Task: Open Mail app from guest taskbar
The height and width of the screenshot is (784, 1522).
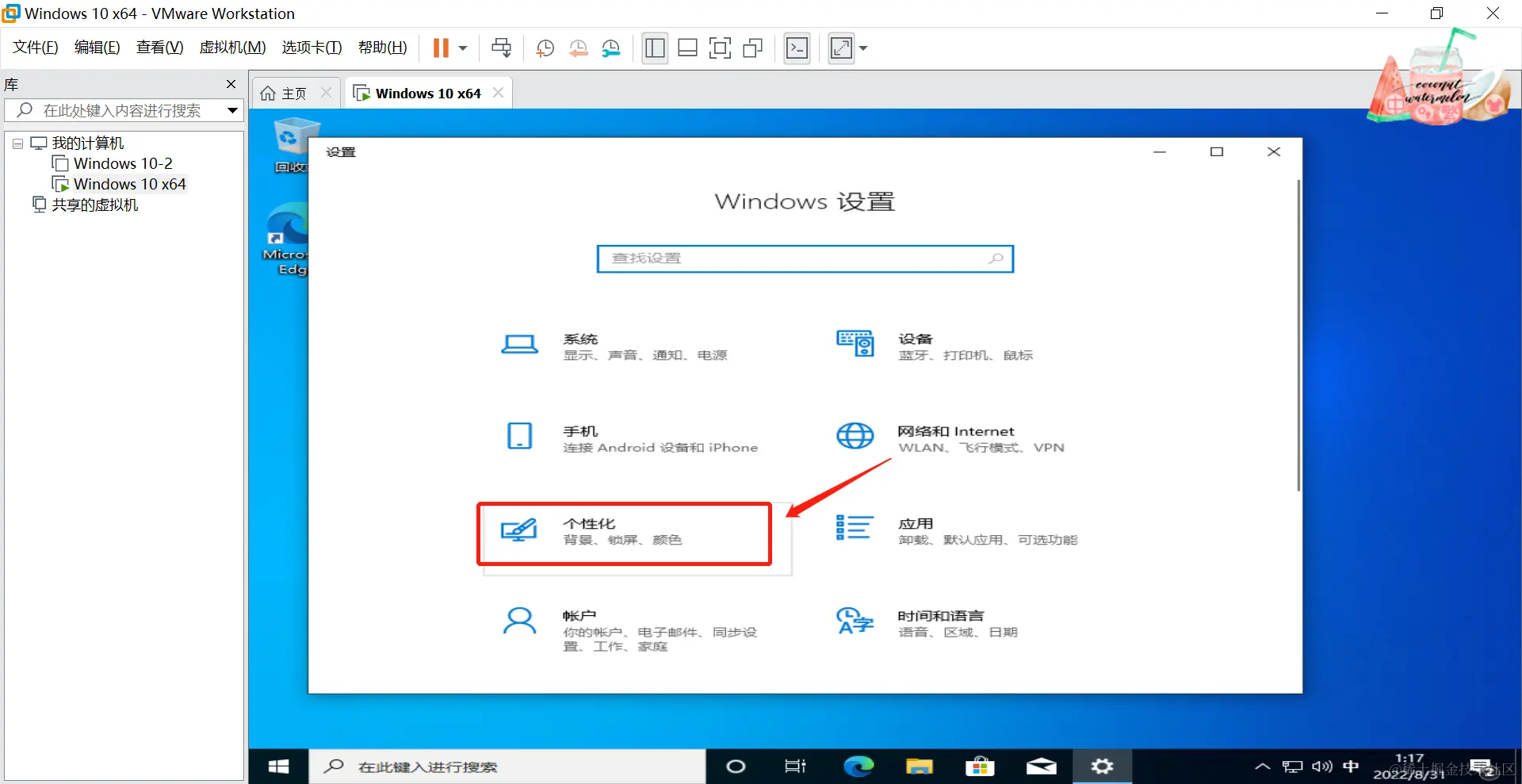Action: 1041,767
